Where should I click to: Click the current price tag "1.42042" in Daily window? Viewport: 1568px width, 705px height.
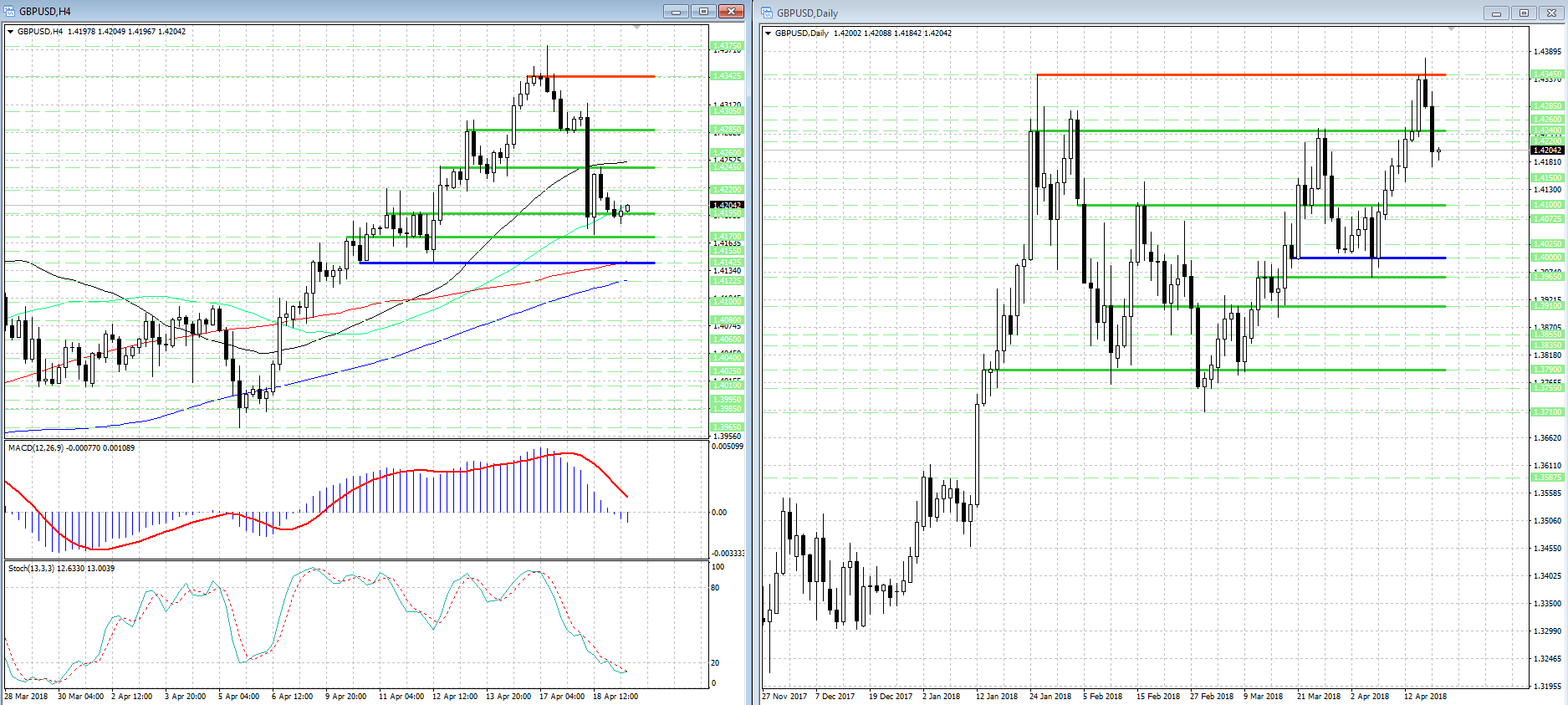coord(1547,151)
